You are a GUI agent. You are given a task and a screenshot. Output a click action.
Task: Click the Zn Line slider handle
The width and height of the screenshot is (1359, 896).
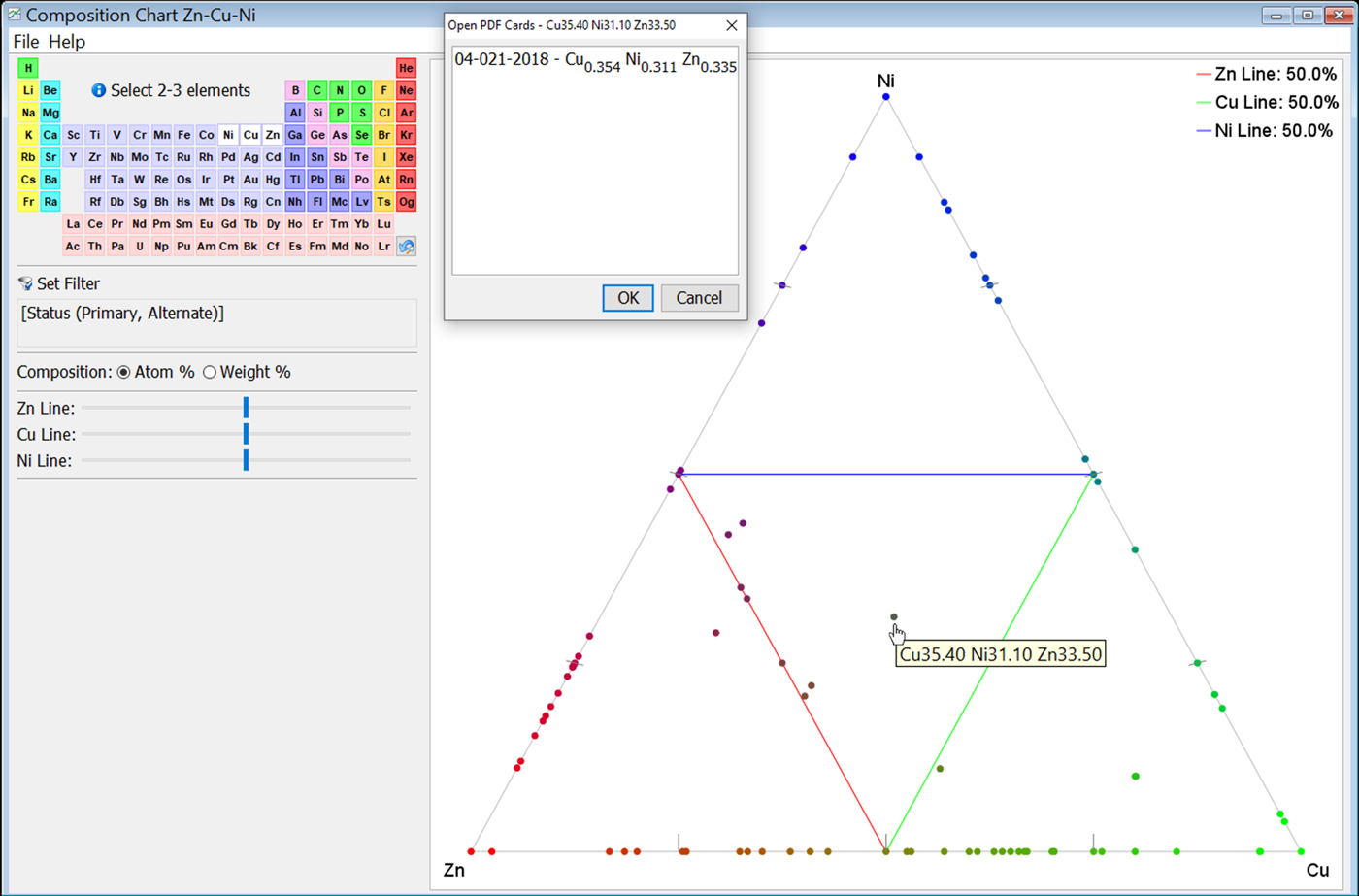[247, 408]
